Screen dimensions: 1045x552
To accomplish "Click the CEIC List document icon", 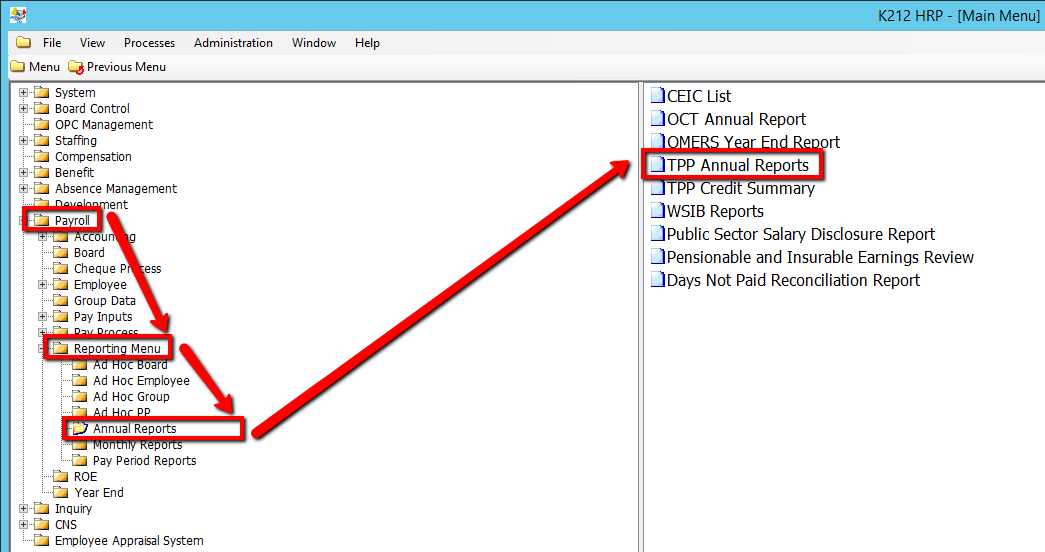I will (657, 96).
